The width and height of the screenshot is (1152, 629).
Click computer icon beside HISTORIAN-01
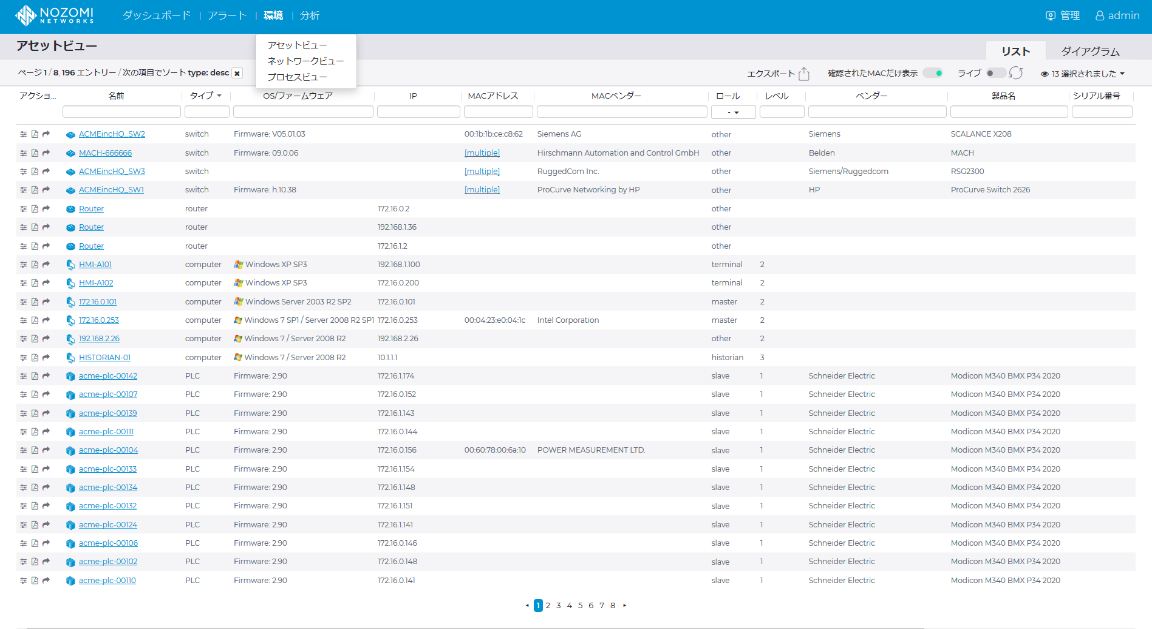[x=71, y=358]
